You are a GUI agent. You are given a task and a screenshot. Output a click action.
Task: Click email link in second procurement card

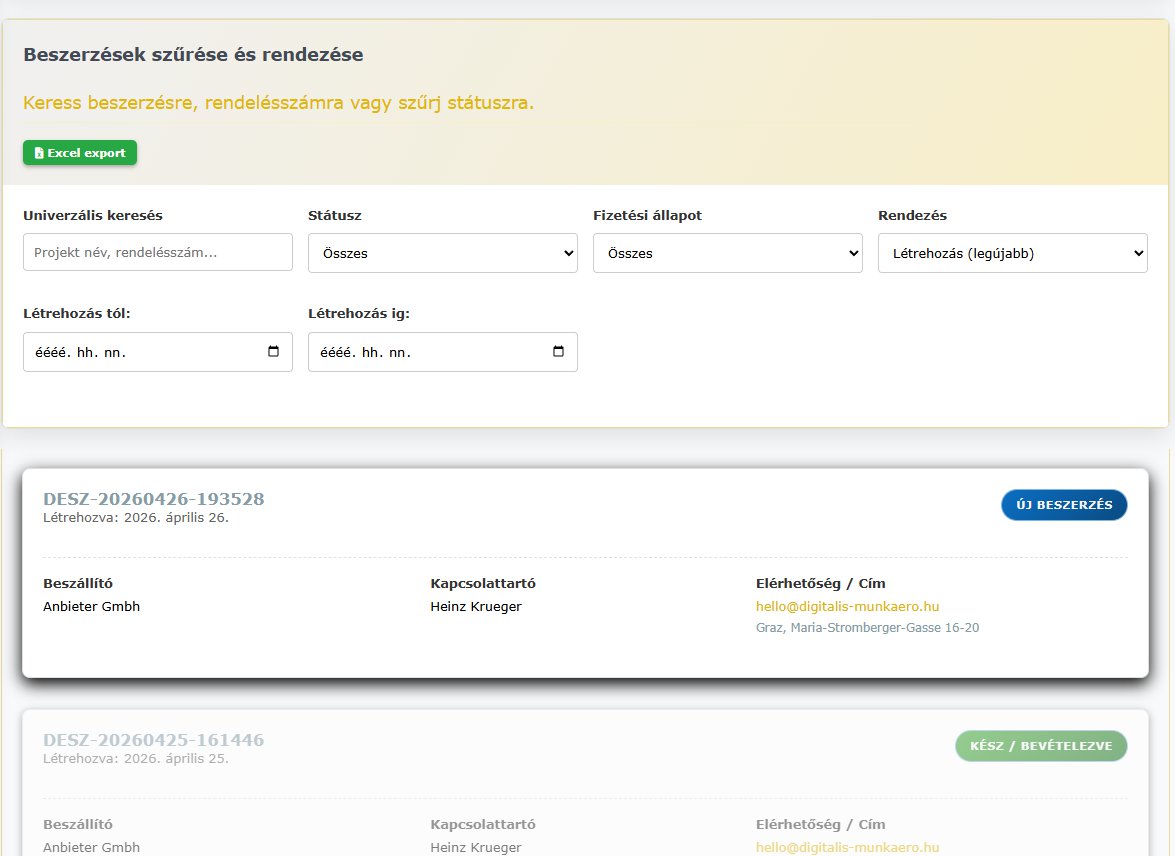coord(847,847)
